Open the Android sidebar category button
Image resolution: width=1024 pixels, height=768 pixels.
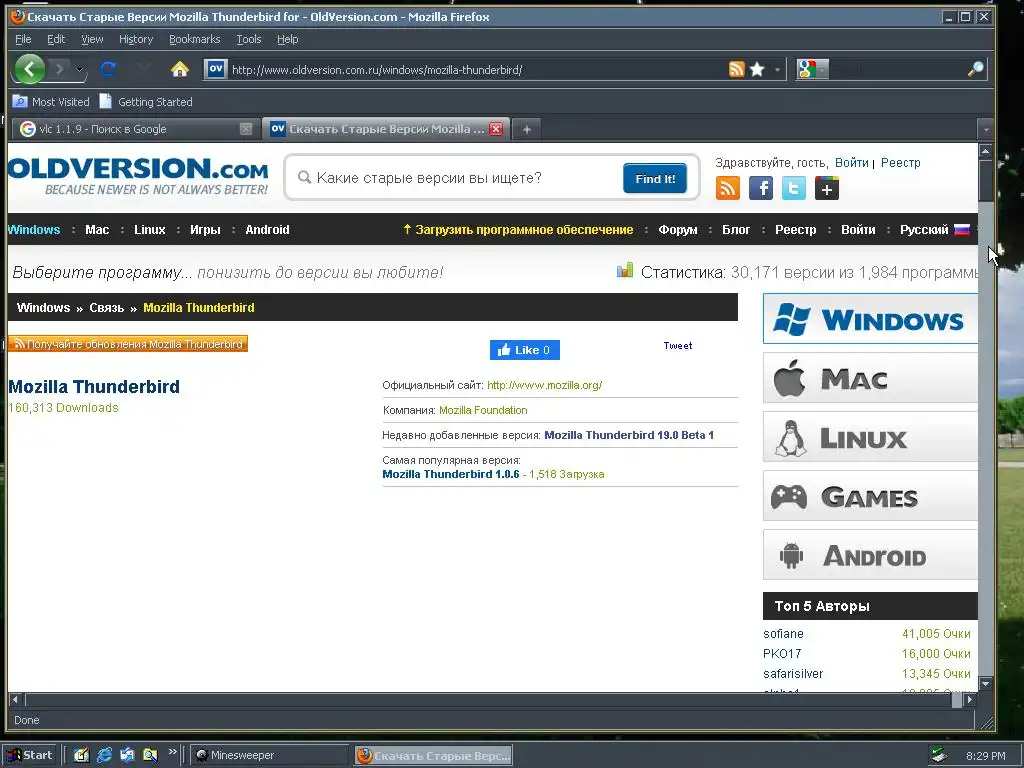point(870,555)
